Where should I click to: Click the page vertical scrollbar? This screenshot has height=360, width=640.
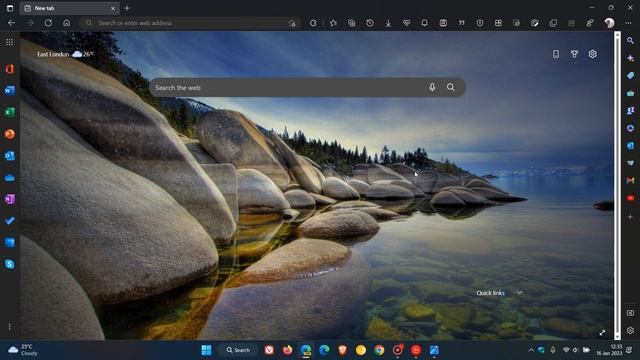[x=617, y=185]
